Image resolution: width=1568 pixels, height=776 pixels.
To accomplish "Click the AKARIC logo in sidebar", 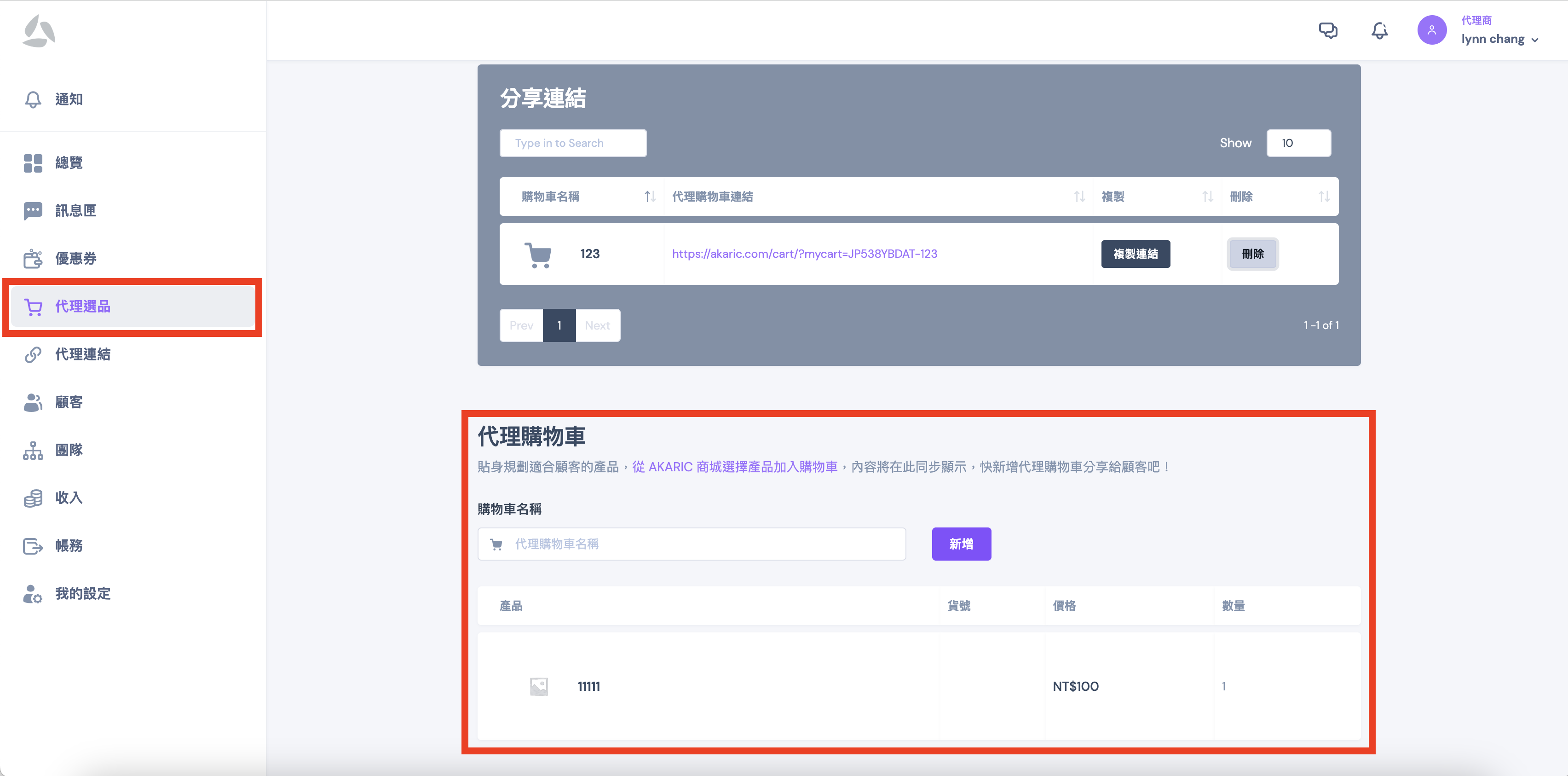I will pyautogui.click(x=39, y=31).
